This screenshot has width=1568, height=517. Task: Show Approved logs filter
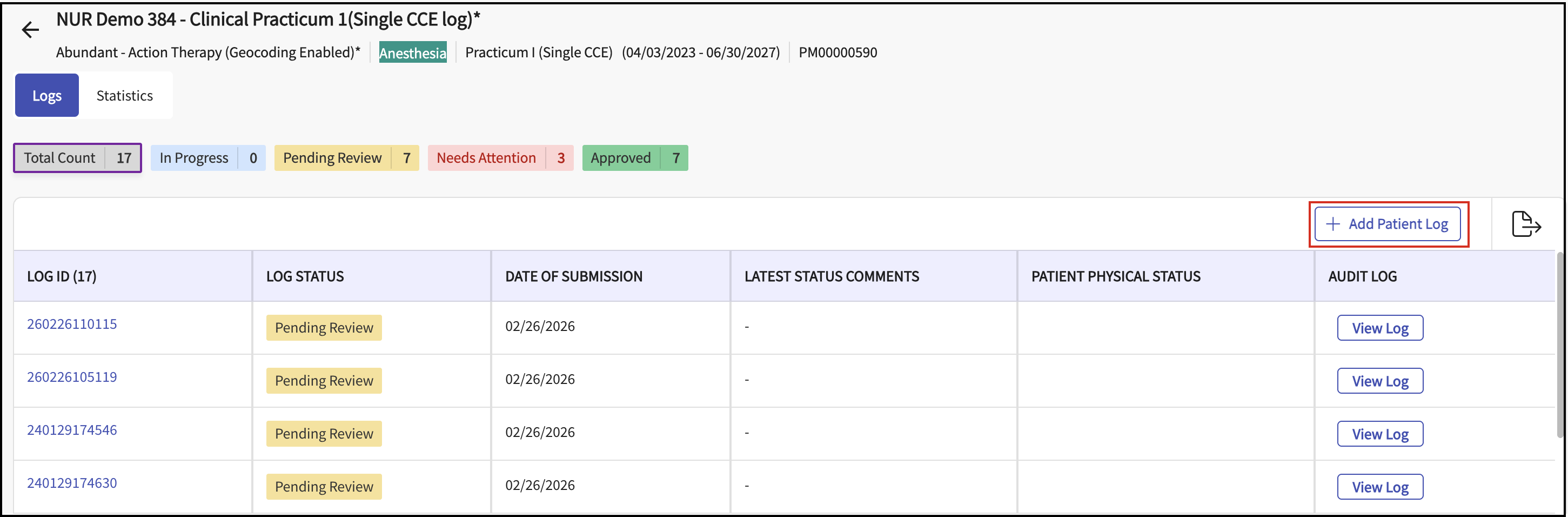[634, 158]
